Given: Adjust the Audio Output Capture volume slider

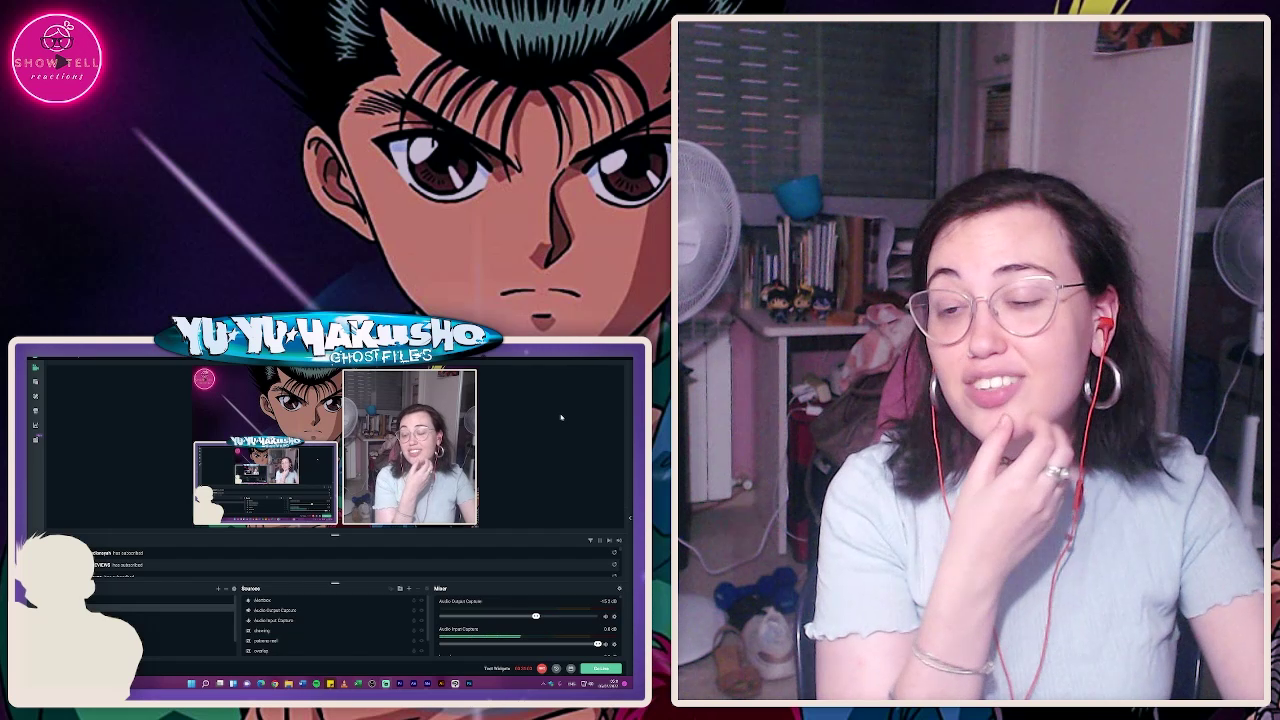Looking at the screenshot, I should click(x=536, y=616).
